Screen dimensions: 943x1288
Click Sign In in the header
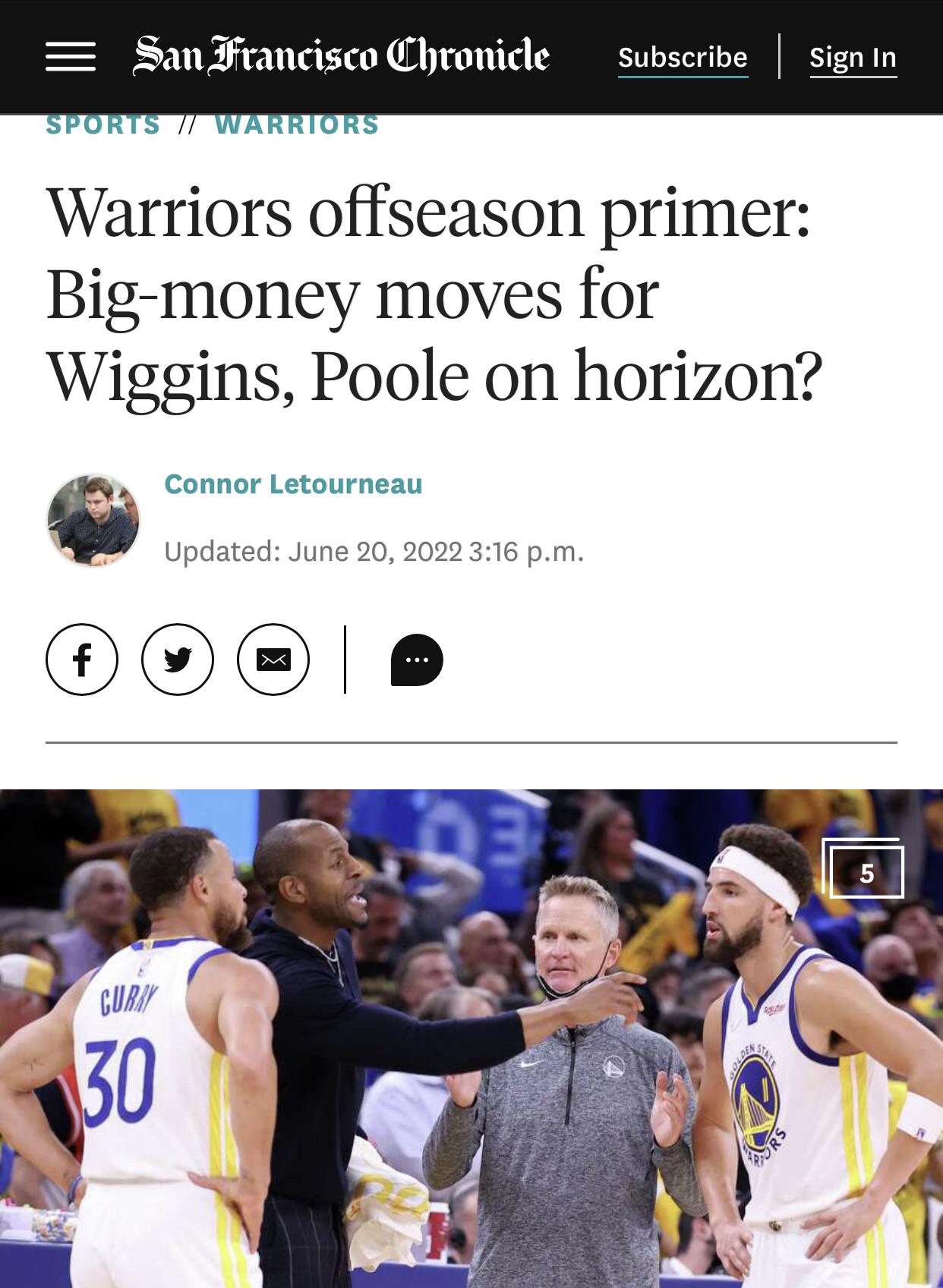tap(853, 58)
